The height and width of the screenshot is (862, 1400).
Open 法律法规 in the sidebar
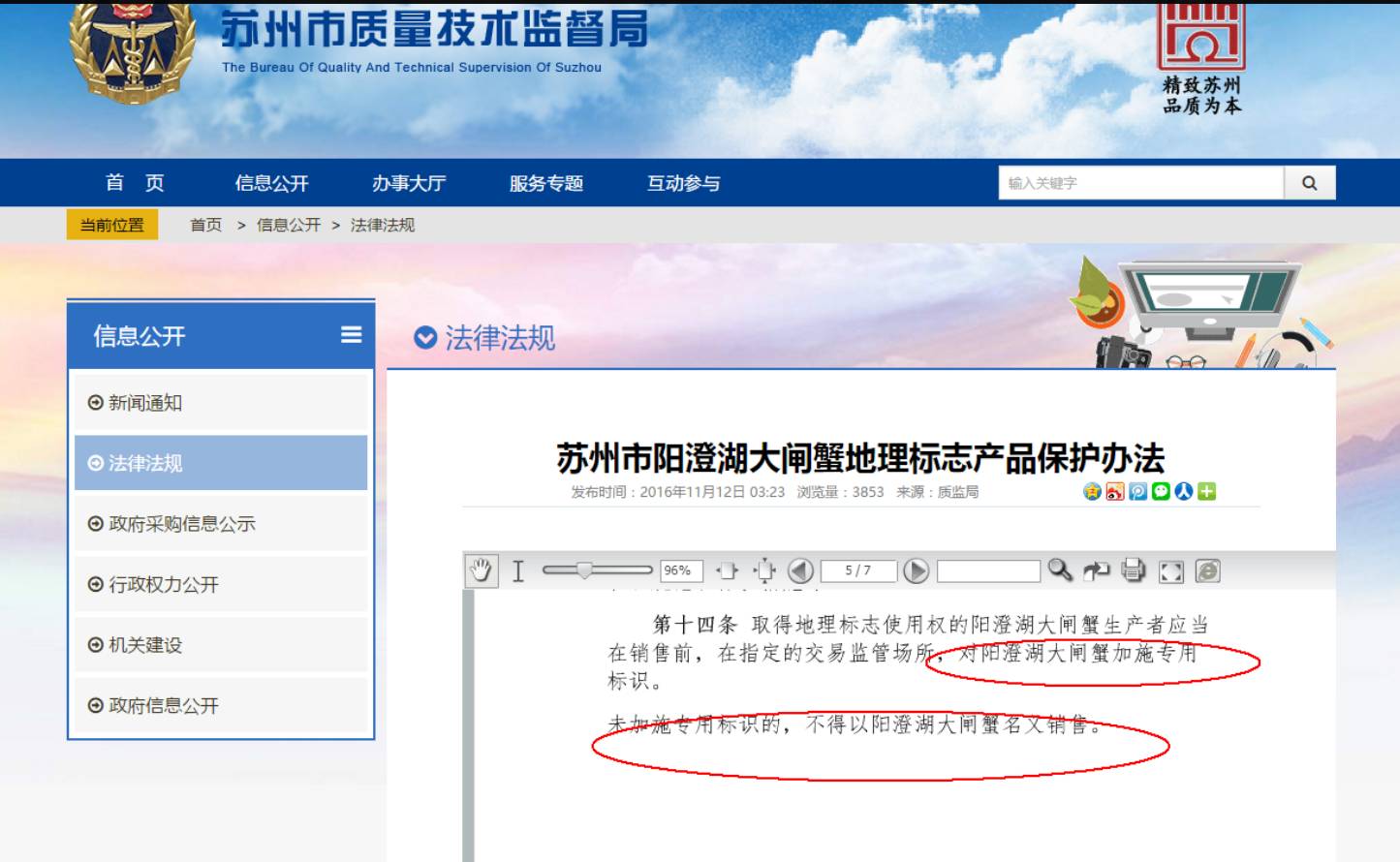point(222,463)
